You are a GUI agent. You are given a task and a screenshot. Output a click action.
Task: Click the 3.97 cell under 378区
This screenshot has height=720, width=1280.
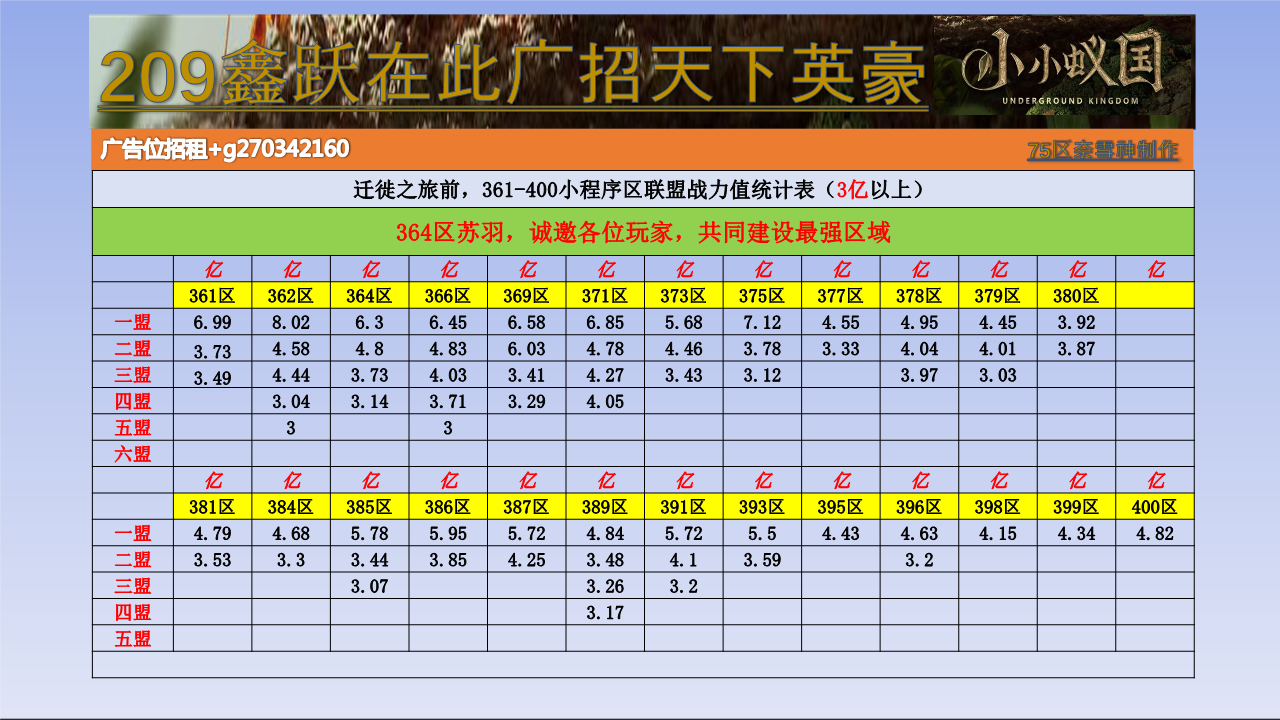pos(919,375)
